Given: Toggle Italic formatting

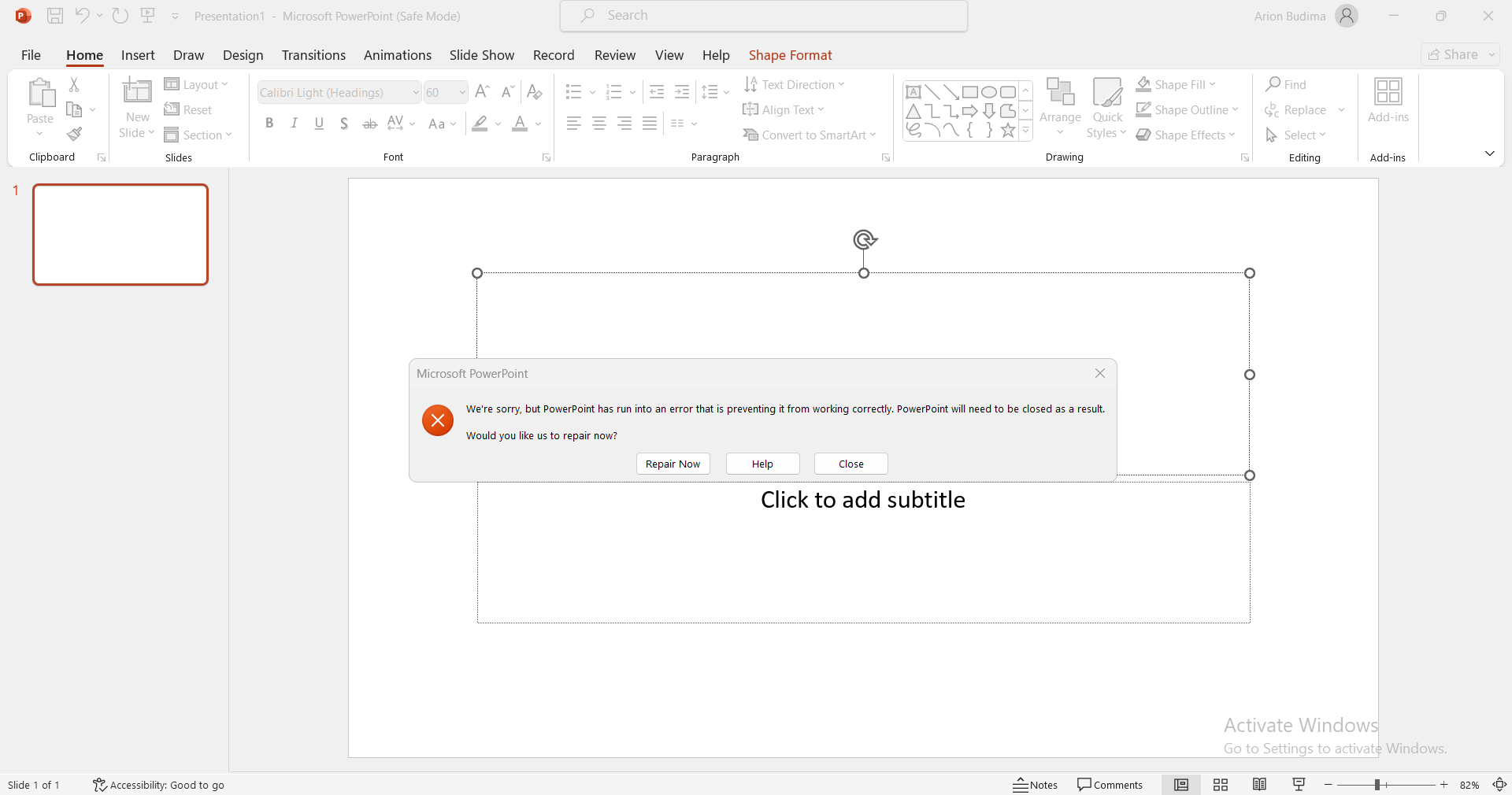Looking at the screenshot, I should pyautogui.click(x=295, y=124).
